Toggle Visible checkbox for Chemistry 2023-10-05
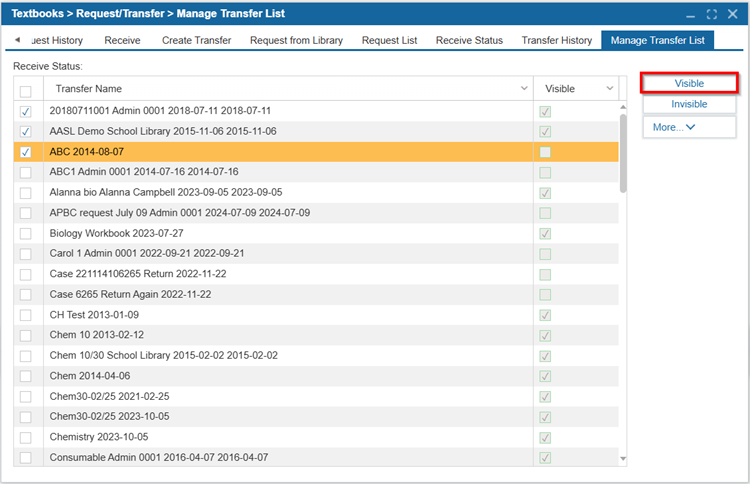 click(x=545, y=438)
